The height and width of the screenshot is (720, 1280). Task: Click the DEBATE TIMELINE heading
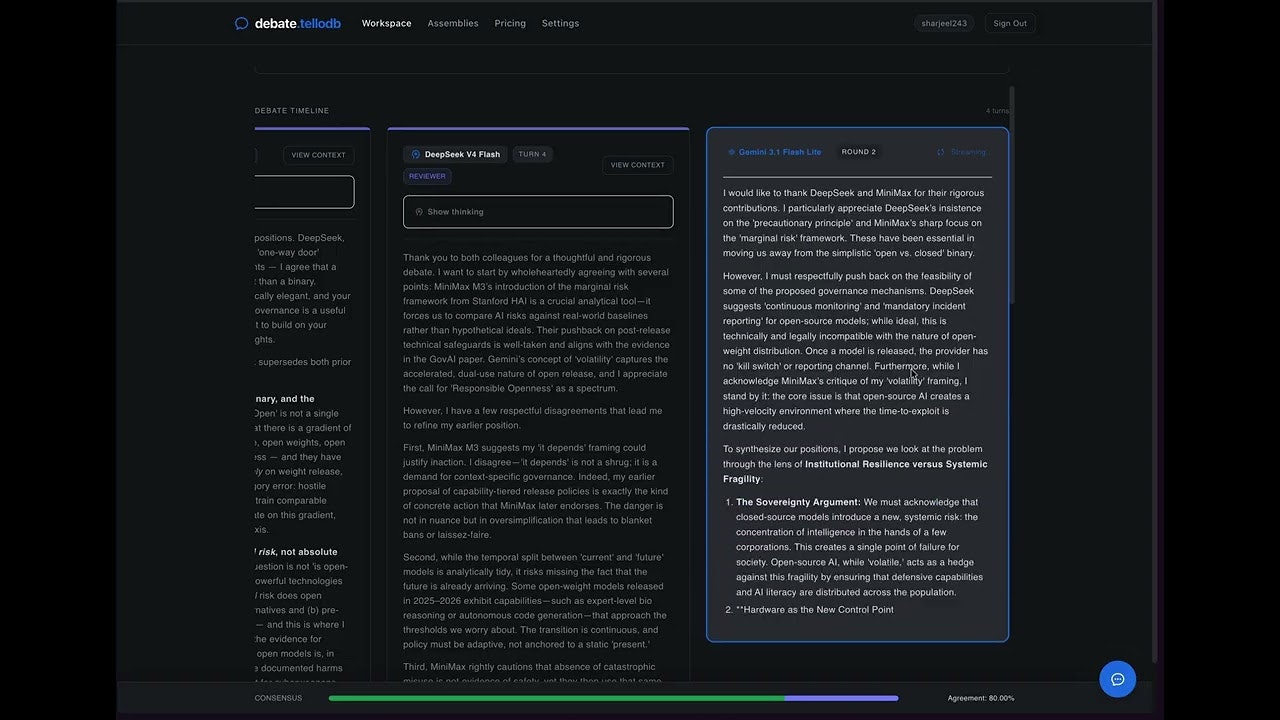pos(292,111)
